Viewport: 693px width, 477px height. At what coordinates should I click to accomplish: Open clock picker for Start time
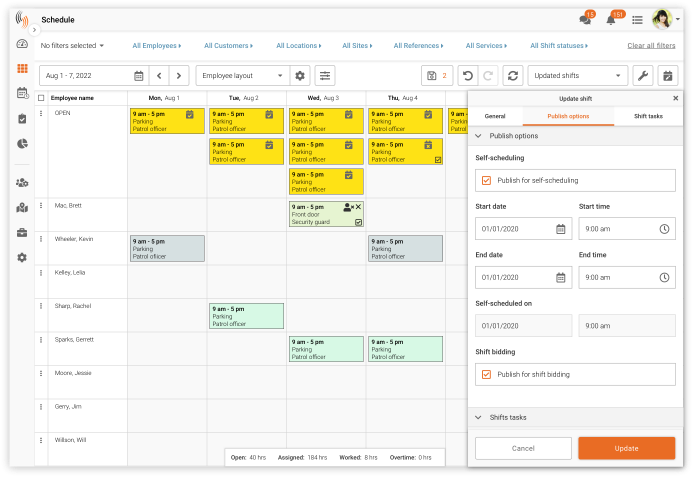pos(664,229)
